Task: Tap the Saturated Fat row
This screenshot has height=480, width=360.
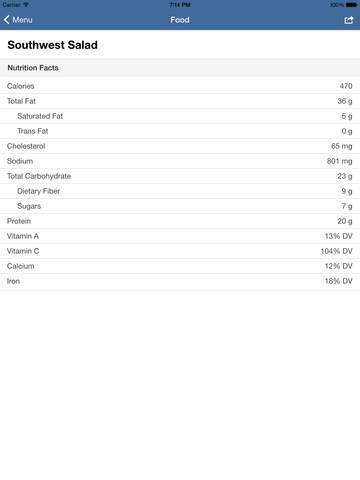Action: click(180, 116)
